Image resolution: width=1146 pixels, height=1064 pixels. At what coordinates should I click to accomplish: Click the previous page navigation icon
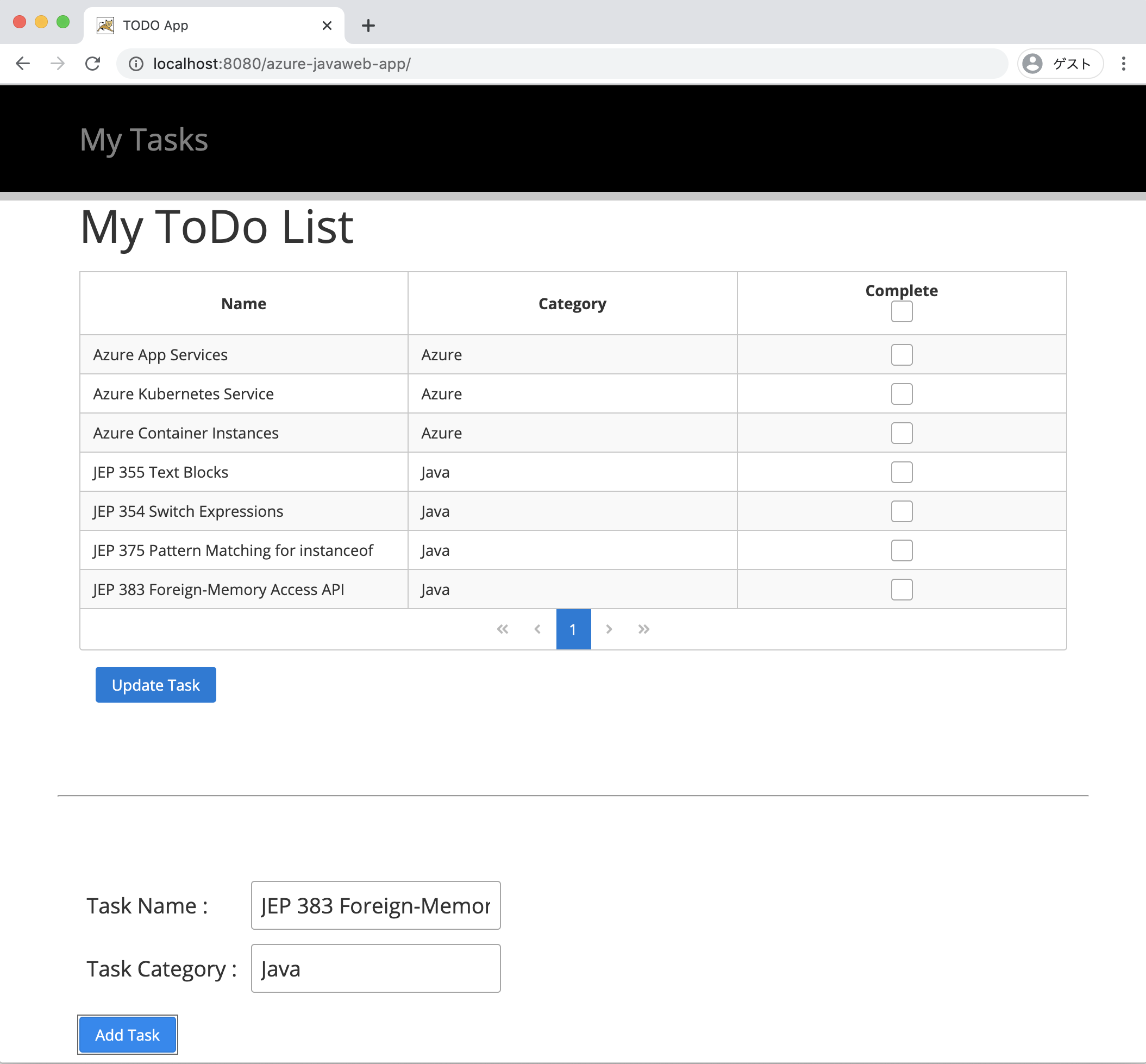click(x=538, y=629)
